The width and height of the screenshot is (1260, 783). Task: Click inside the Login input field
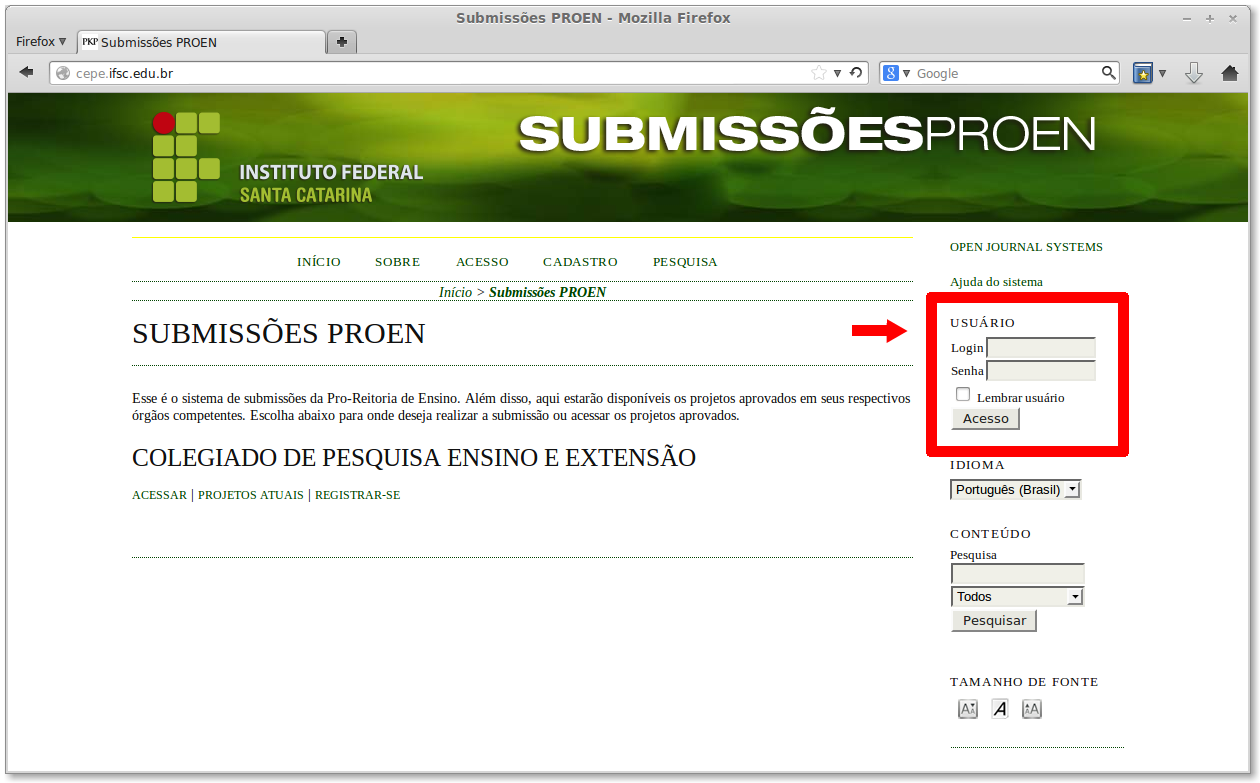coord(1040,347)
